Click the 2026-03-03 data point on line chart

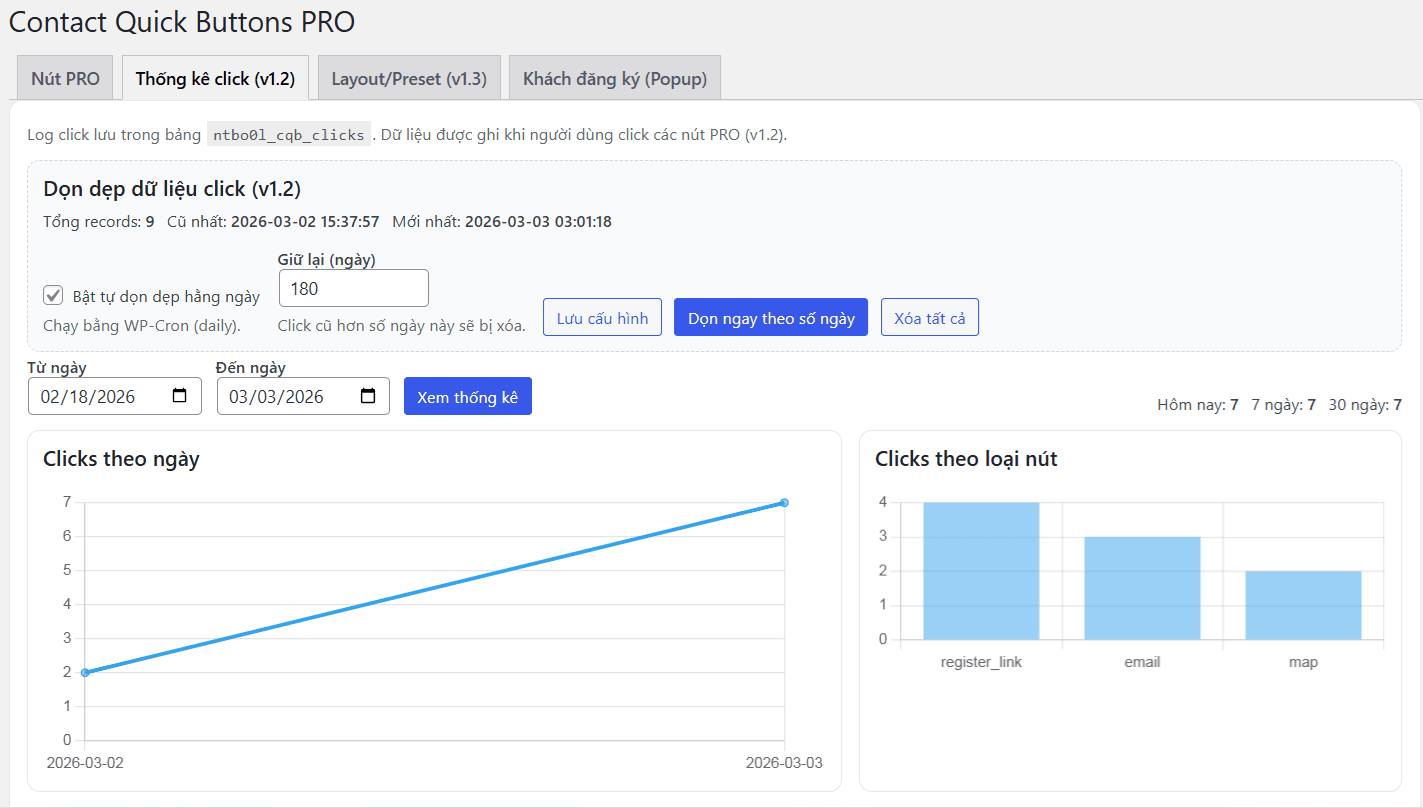[784, 502]
